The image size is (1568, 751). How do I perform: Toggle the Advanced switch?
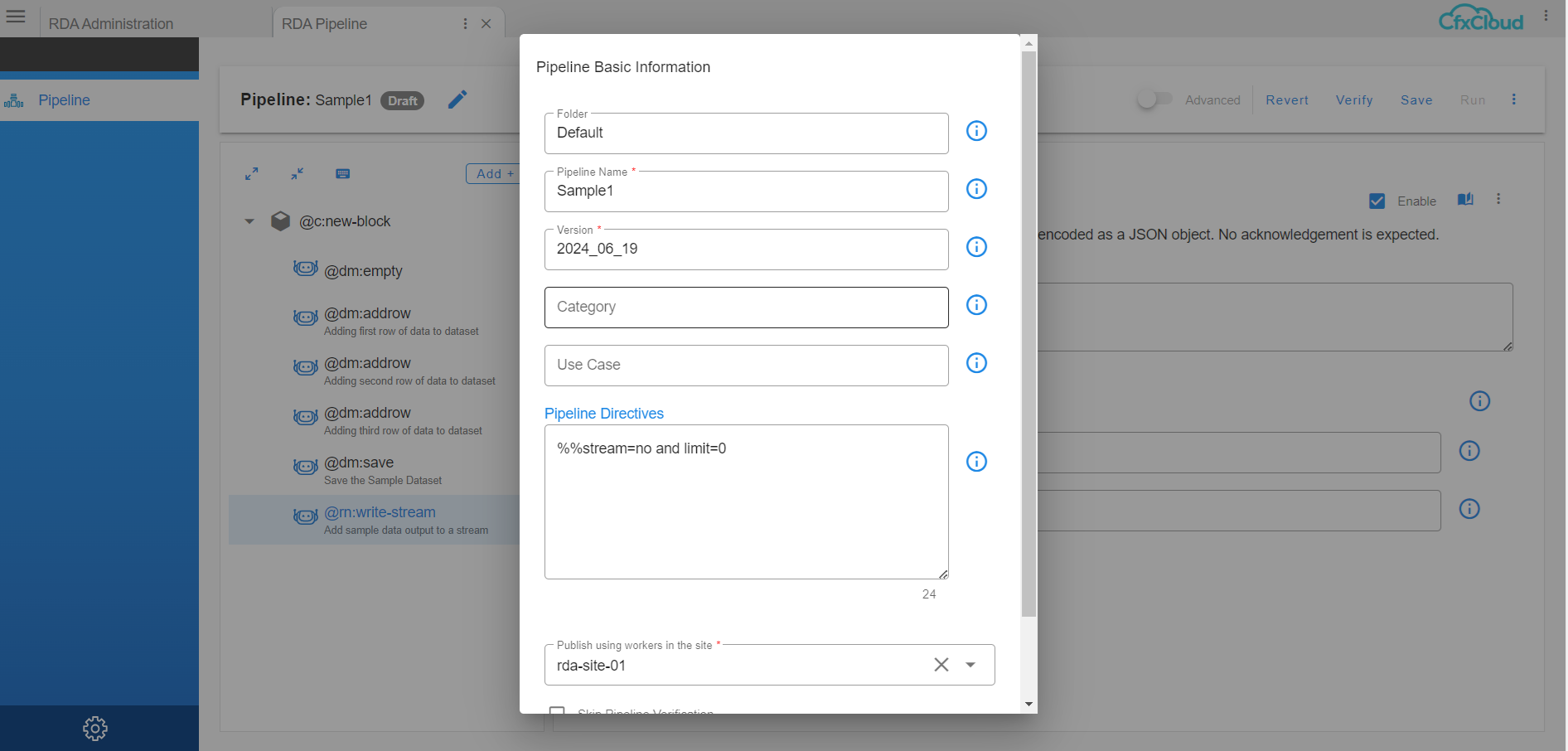pos(1155,98)
